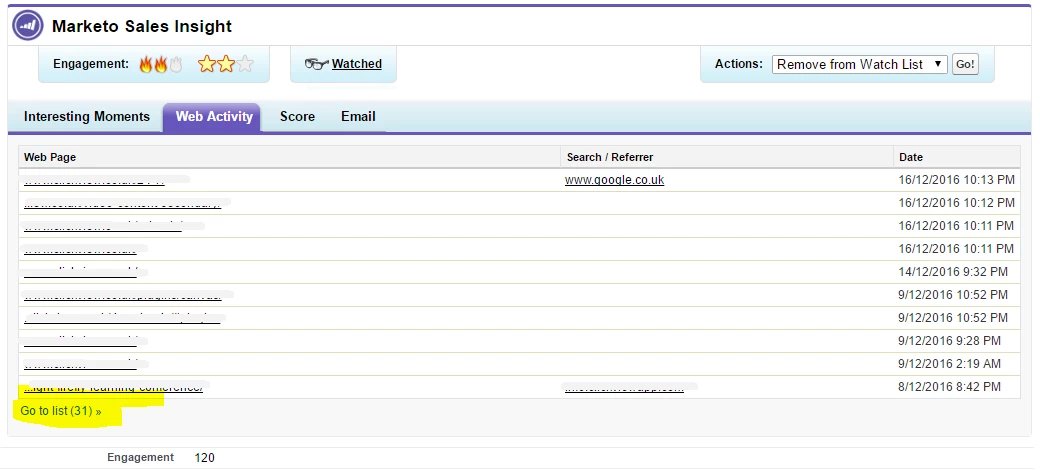Image resolution: width=1040 pixels, height=470 pixels.
Task: Click the Marketo Sales Insight title
Action: pyautogui.click(x=142, y=27)
